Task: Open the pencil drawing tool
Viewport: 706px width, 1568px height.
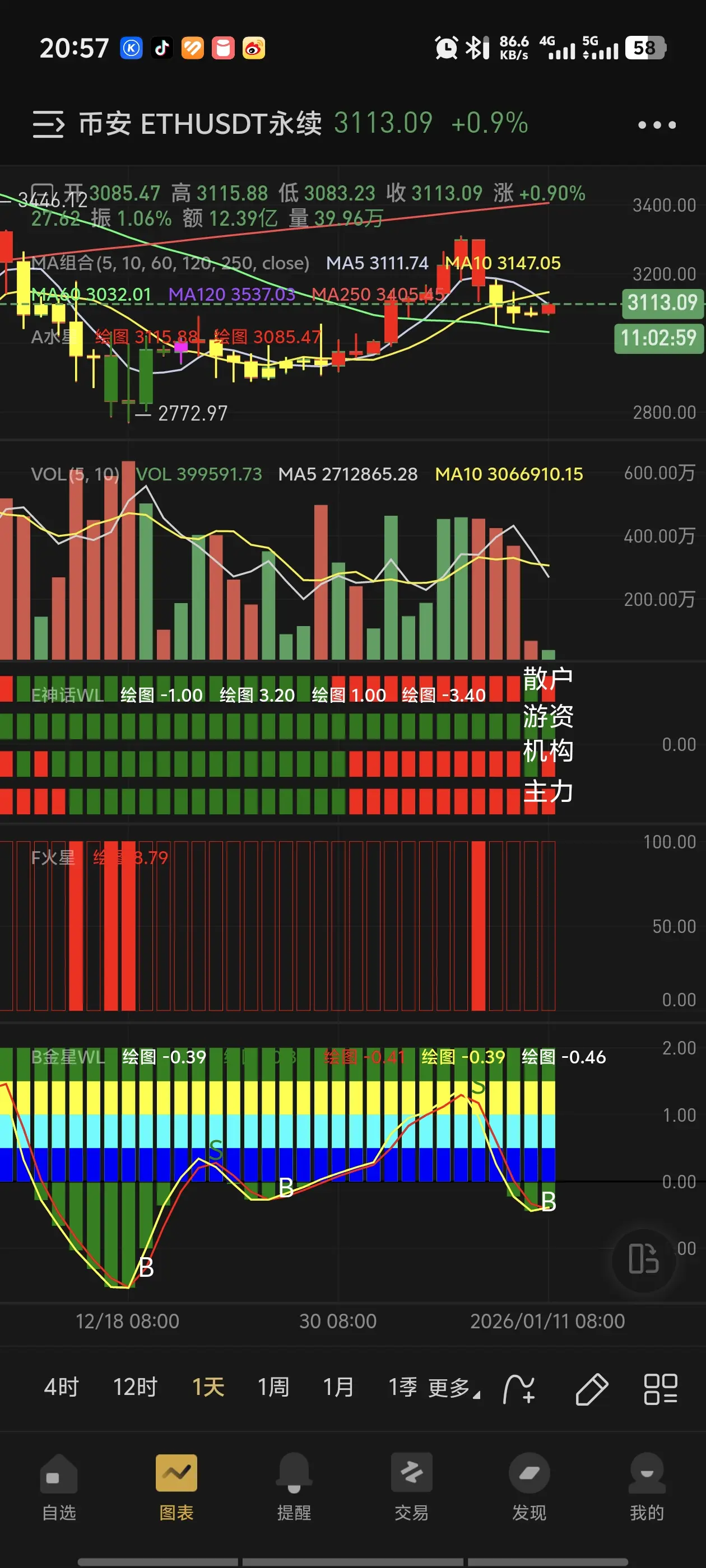Action: [592, 1389]
